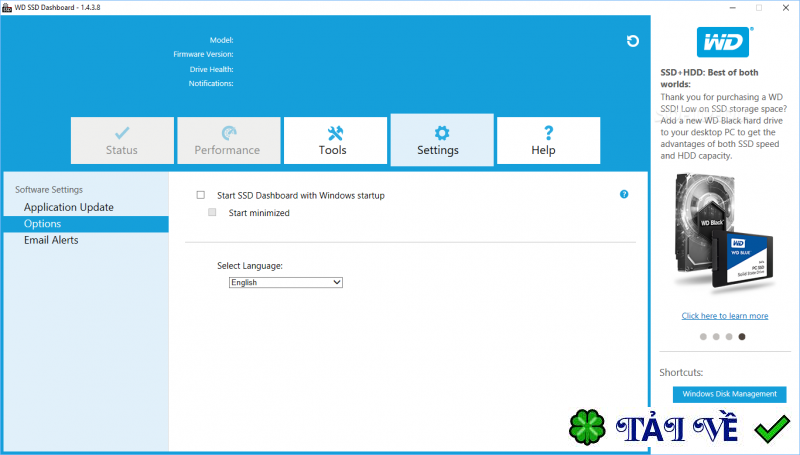Click the 'Firmware Version:' label
Image resolution: width=800 pixels, height=455 pixels.
[x=203, y=54]
